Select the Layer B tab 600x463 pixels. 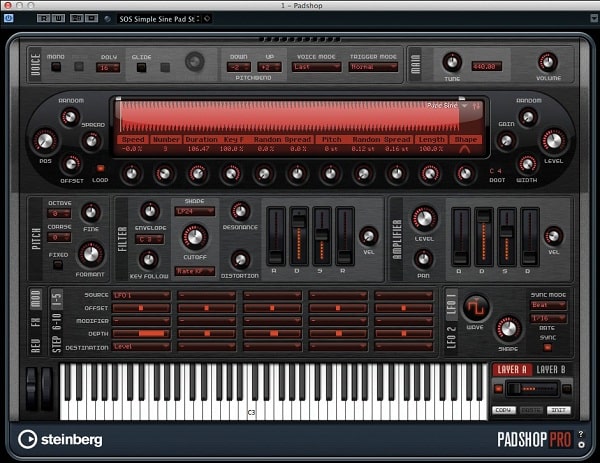pos(550,370)
